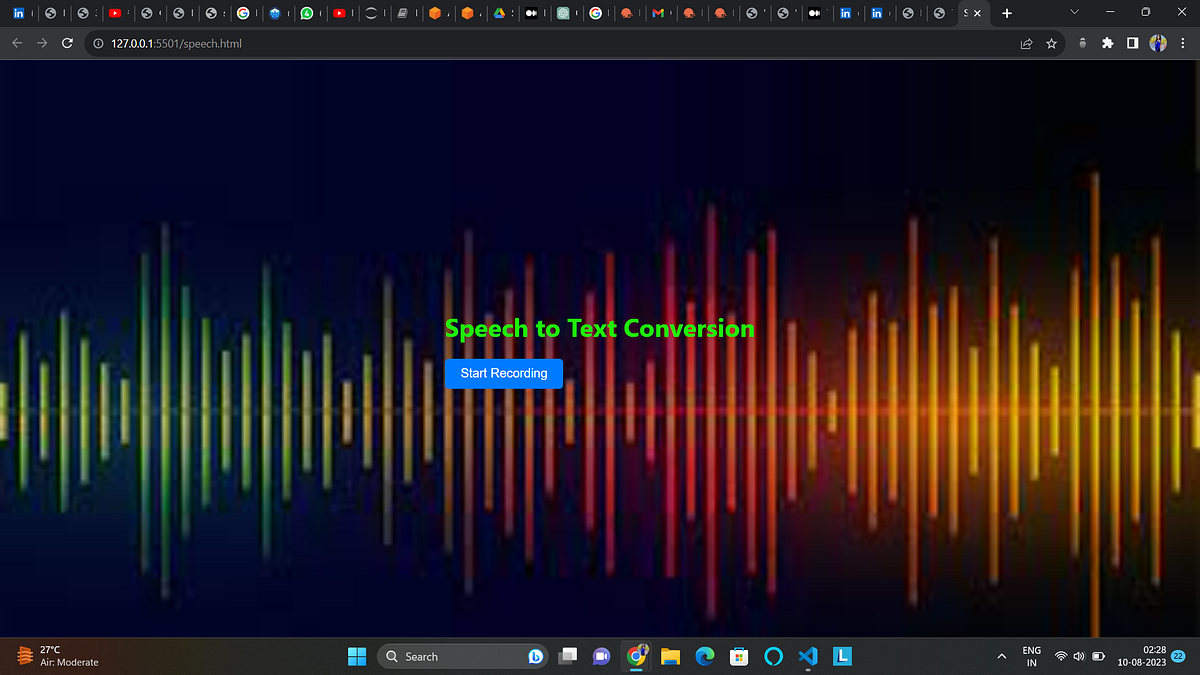Open the share icon in the address bar
The height and width of the screenshot is (675, 1200).
tap(1026, 43)
